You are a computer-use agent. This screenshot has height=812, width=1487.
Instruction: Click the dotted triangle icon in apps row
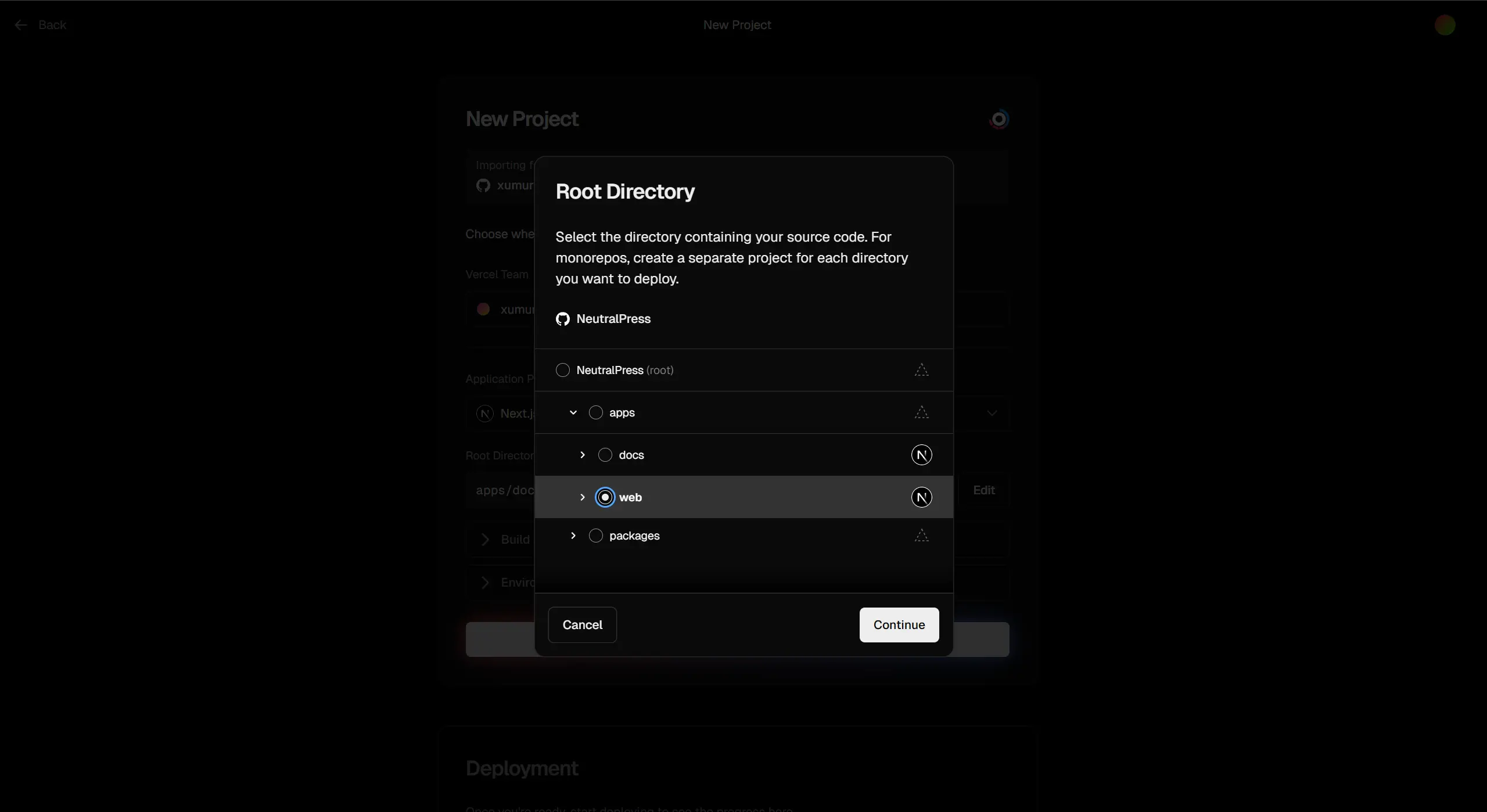tap(921, 412)
